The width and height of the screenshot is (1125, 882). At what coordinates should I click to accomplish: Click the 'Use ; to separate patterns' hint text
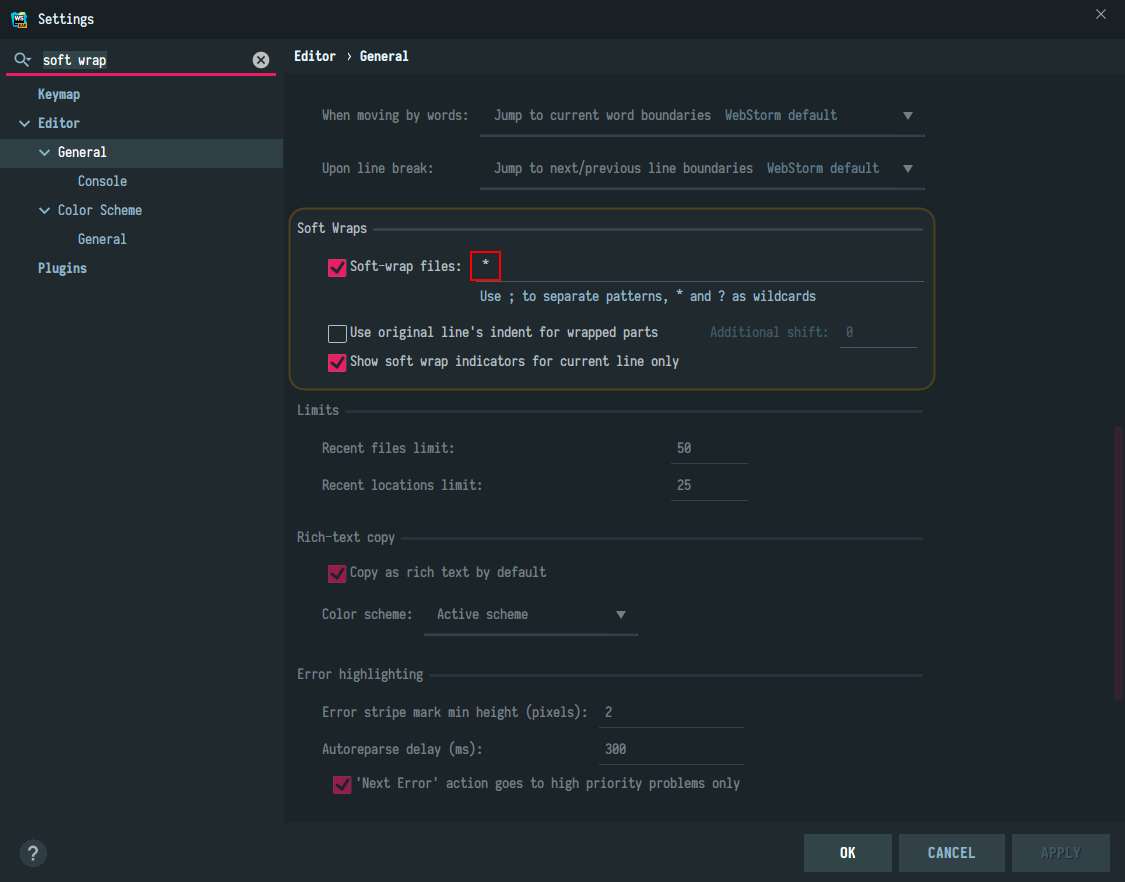648,296
